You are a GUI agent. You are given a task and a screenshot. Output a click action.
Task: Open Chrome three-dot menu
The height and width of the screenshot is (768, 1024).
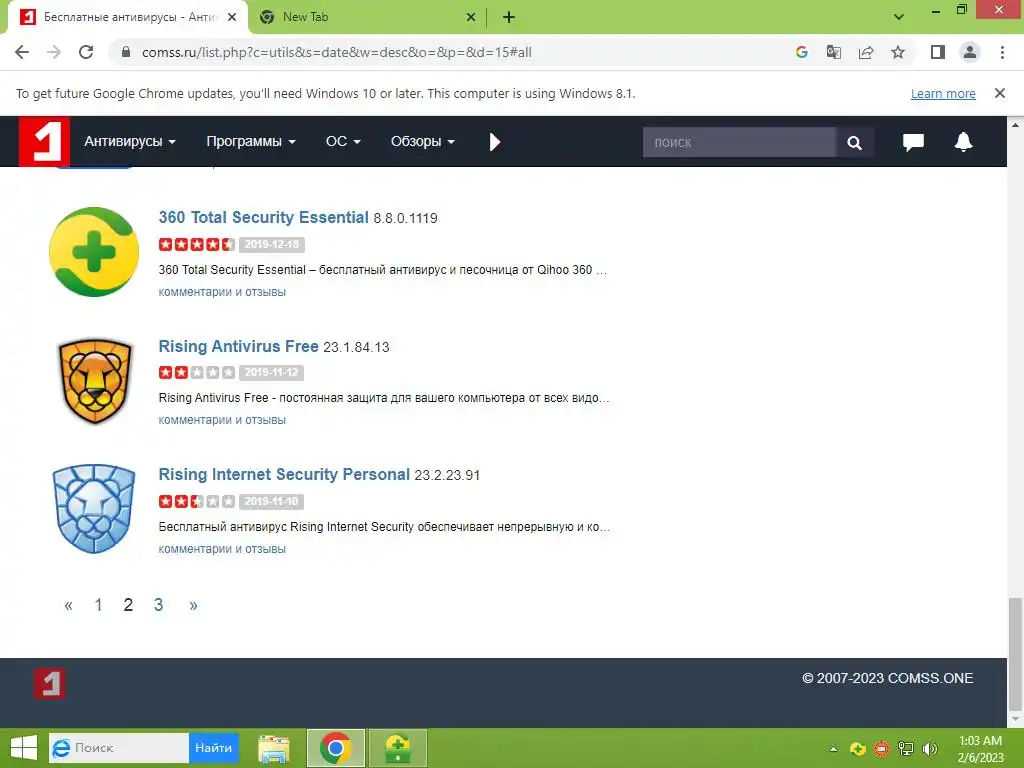point(1002,52)
